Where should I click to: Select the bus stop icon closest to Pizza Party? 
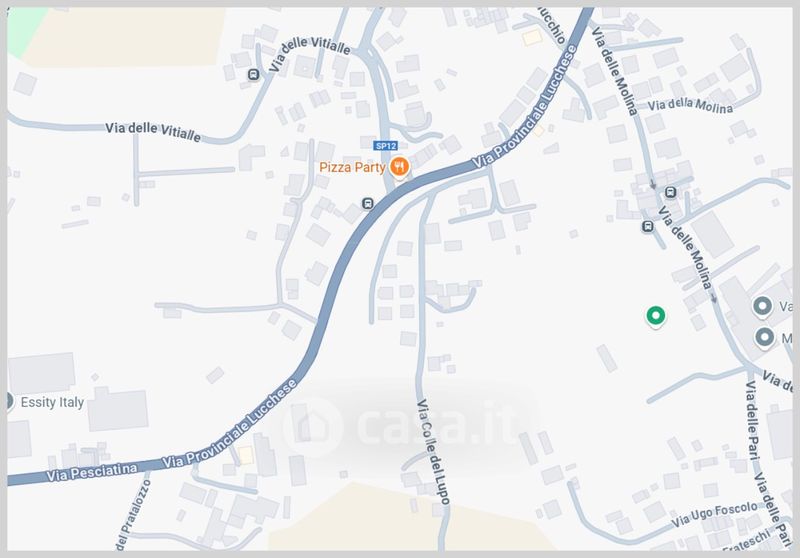point(367,204)
